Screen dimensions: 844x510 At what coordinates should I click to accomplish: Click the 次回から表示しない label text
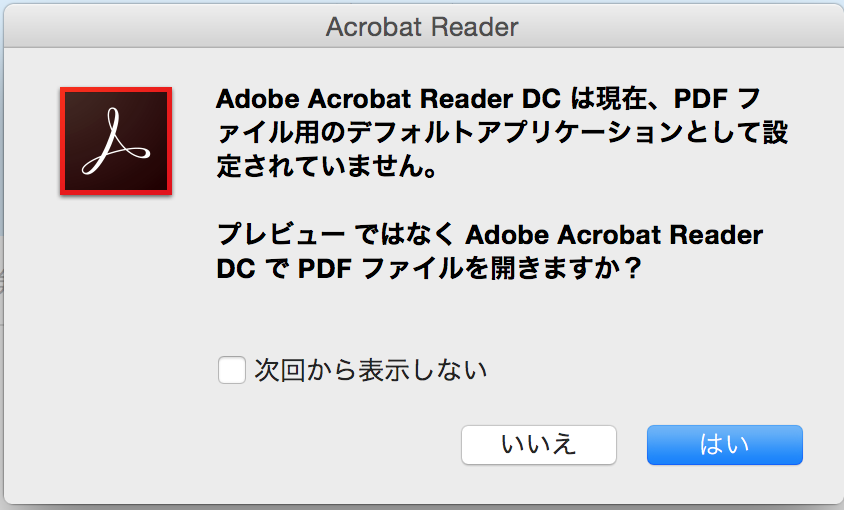pyautogui.click(x=370, y=371)
